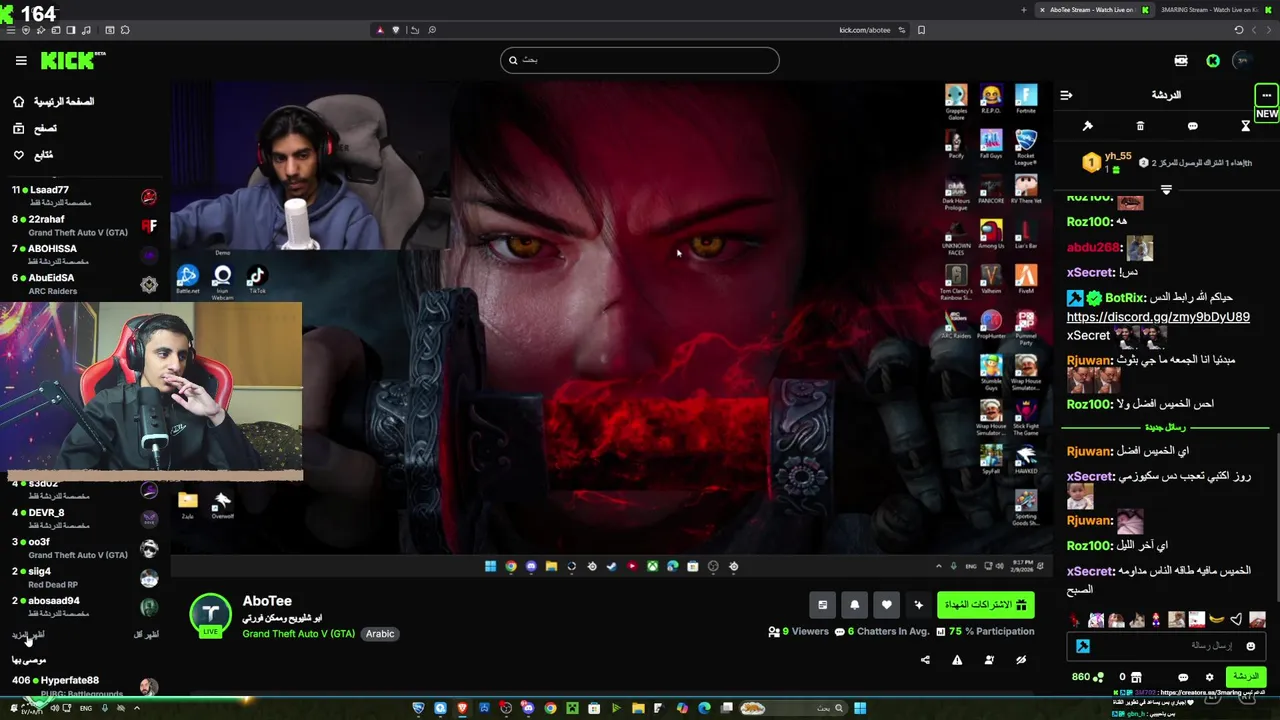Screen dimensions: 1280x720
Task: Select the Arabic language tag
Action: click(380, 634)
